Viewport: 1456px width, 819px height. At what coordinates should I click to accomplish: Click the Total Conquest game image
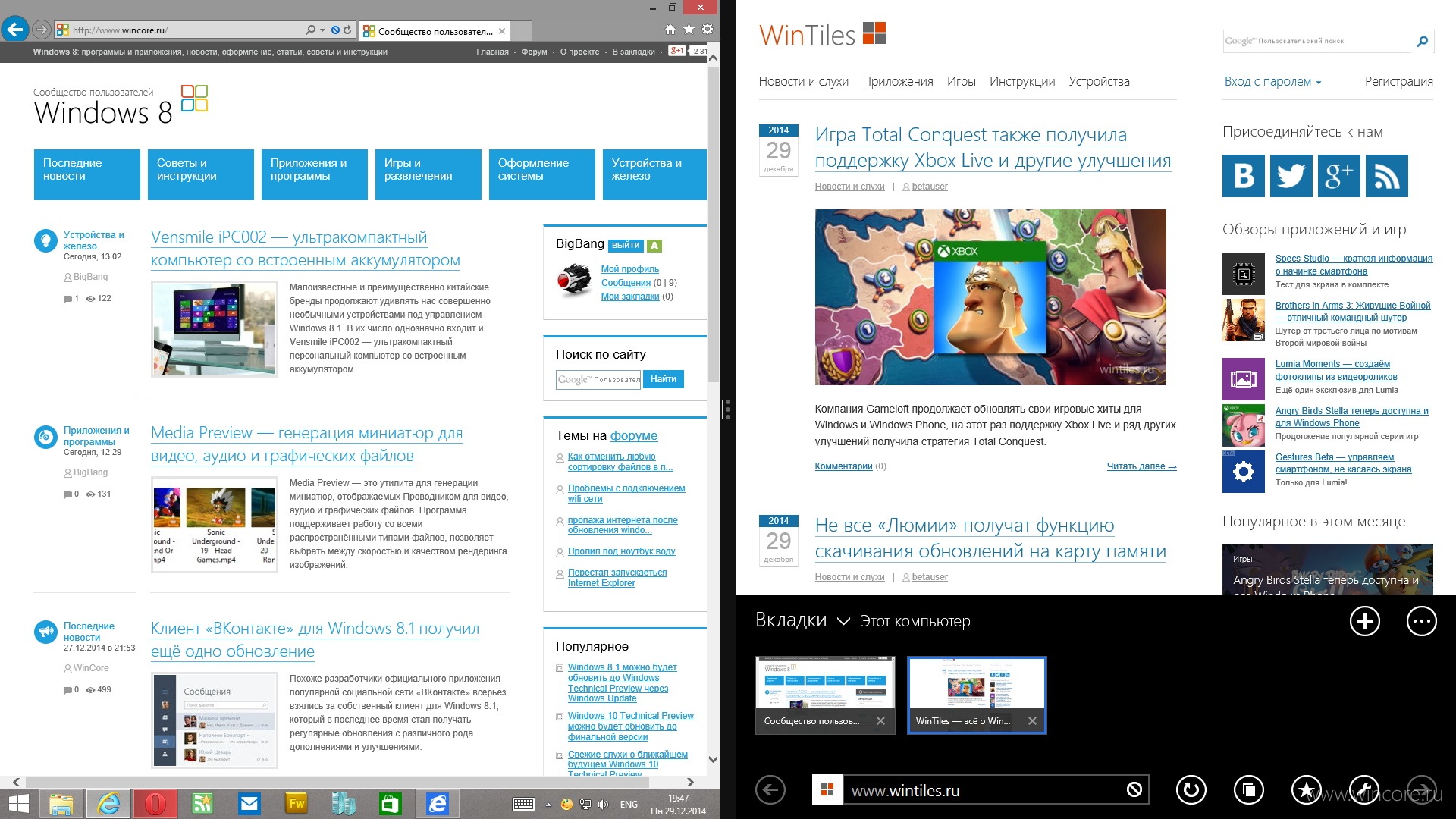coord(990,297)
